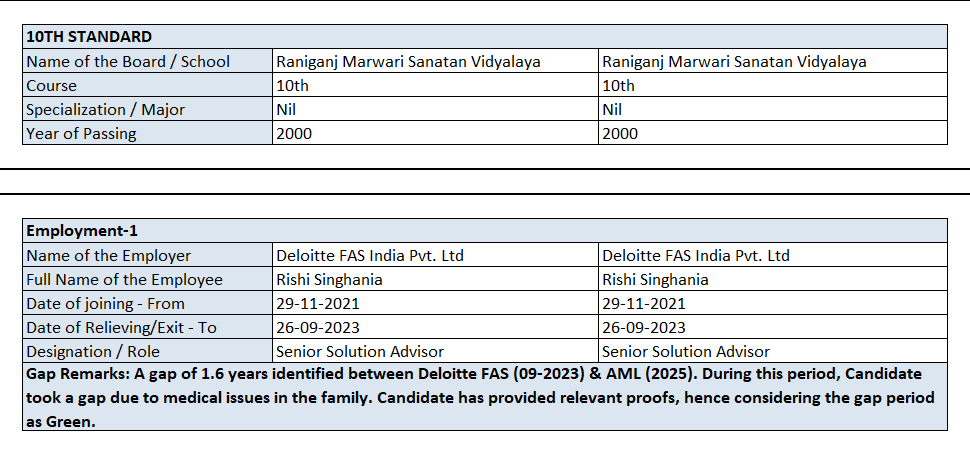Select the Name of the Employer label
970x452 pixels.
(108, 255)
